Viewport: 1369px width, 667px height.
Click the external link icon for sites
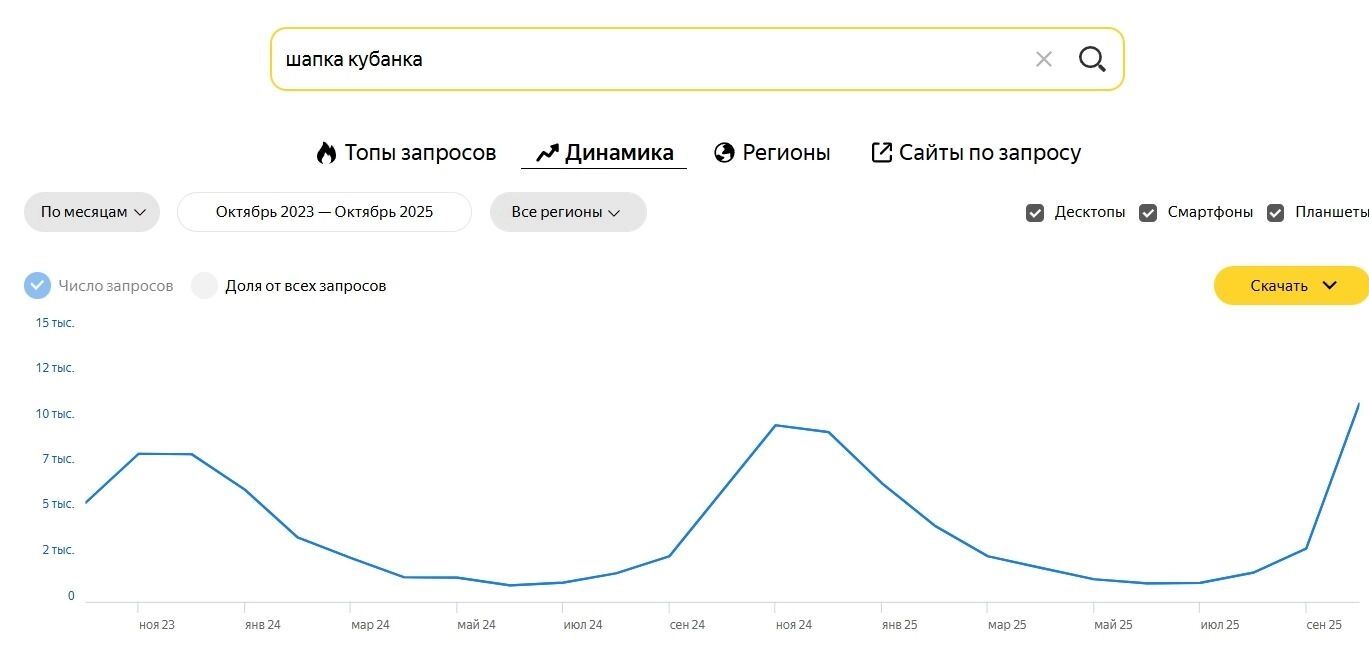click(881, 153)
